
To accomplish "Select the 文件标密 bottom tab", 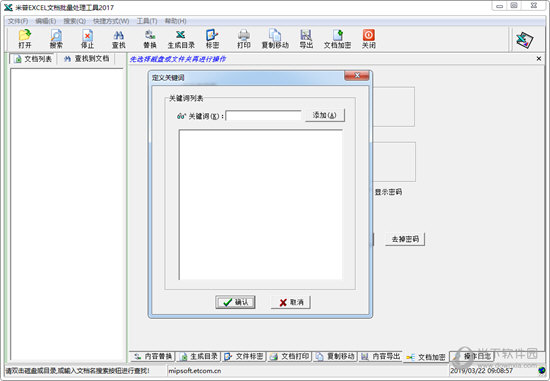I will (244, 356).
